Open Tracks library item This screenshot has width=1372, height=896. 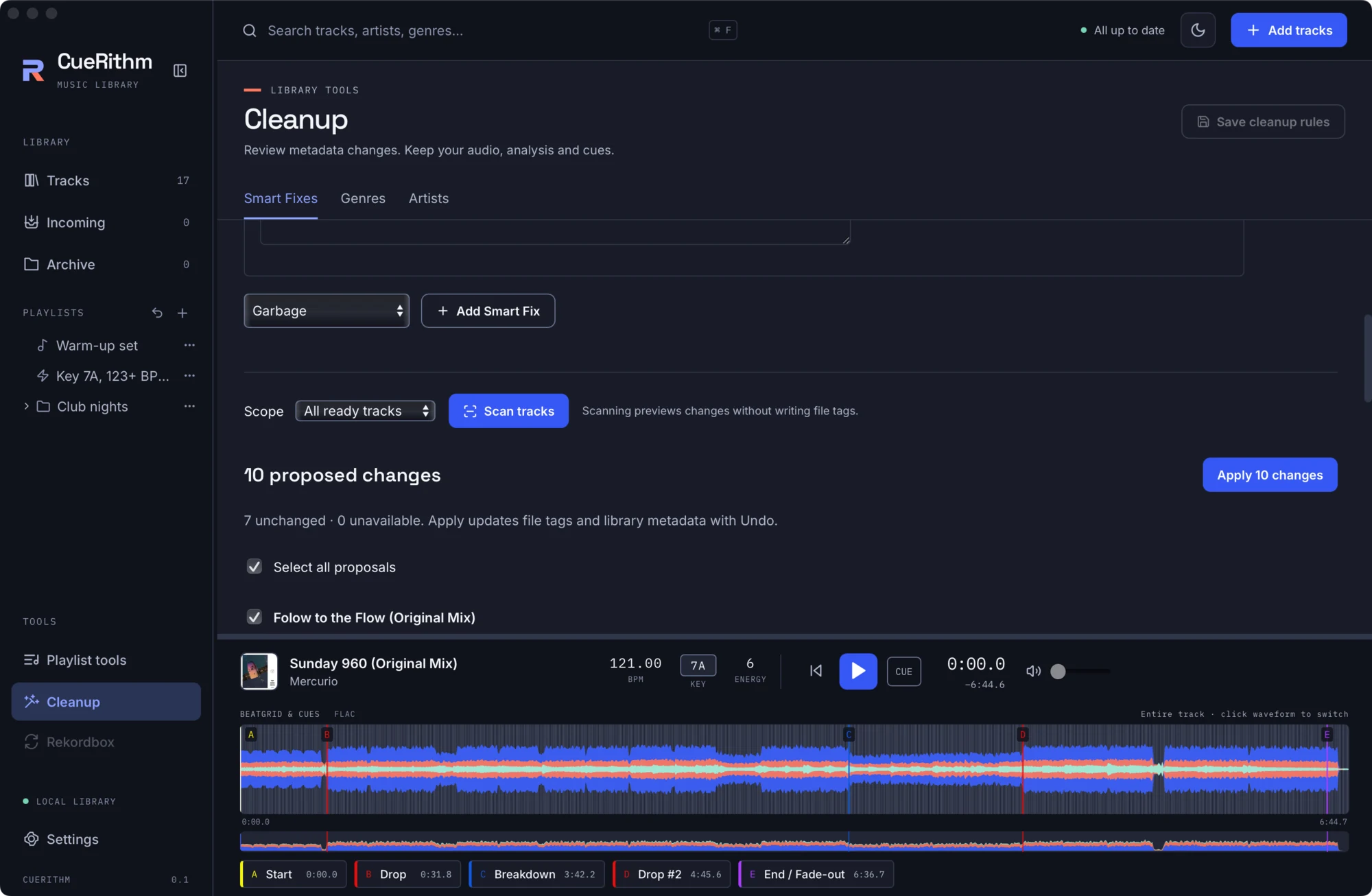pos(106,180)
